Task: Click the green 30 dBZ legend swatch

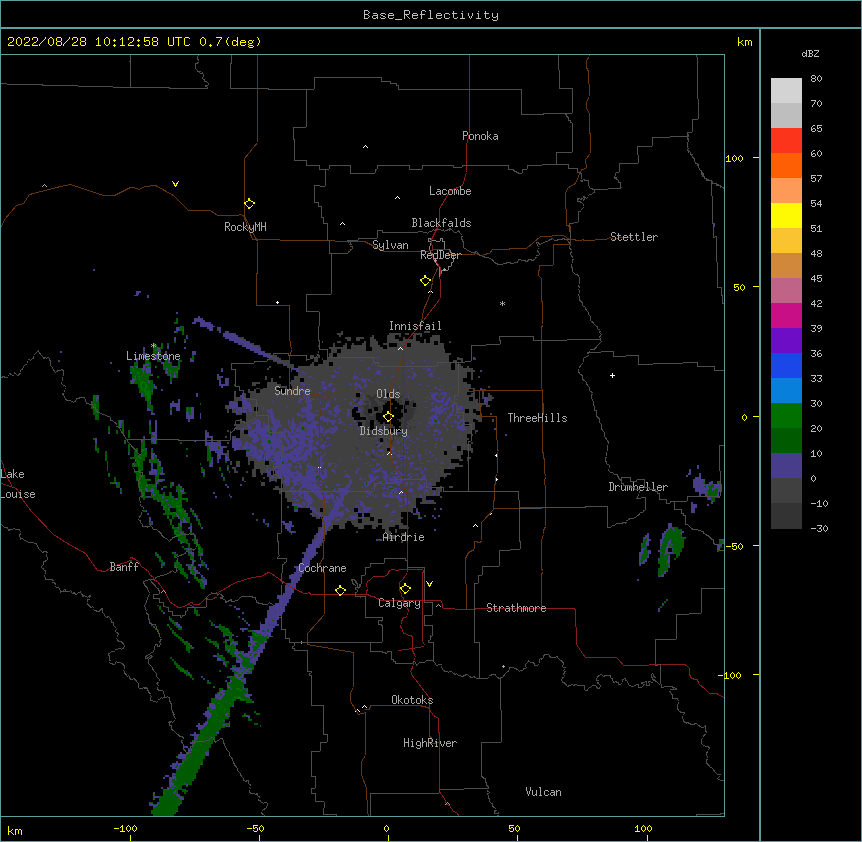Action: (786, 416)
